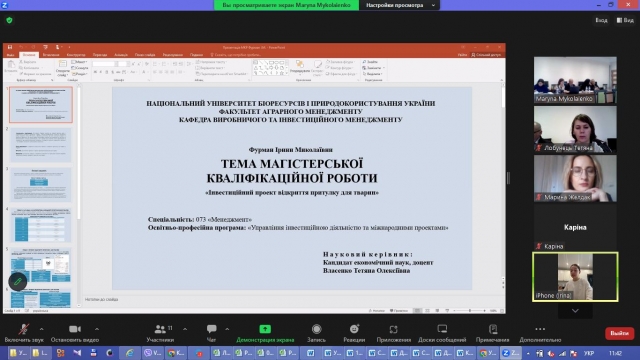Switch to Normal view in PowerPoint status bar
Image resolution: width=640 pixels, height=360 pixels.
(417, 311)
